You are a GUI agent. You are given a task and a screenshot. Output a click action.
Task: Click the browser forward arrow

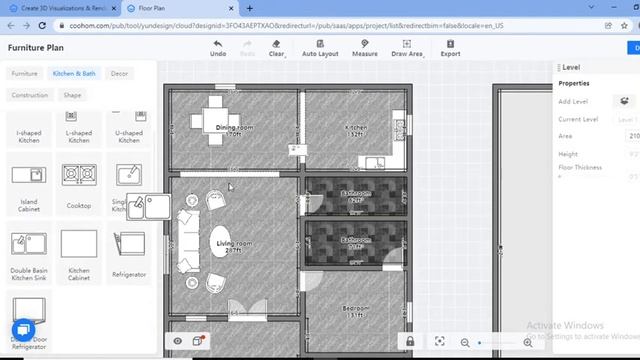[27, 26]
